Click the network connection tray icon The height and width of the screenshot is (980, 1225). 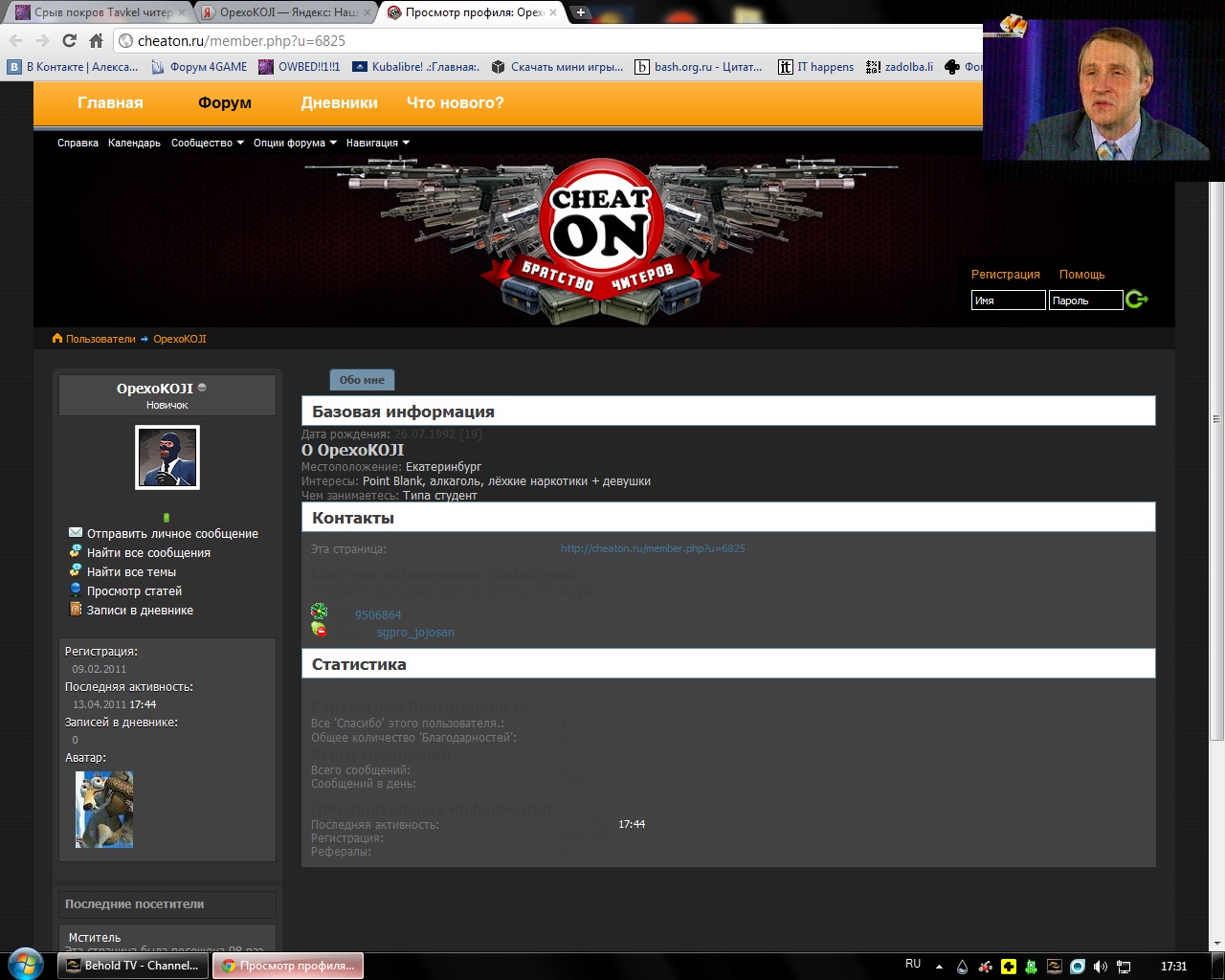click(x=1125, y=967)
